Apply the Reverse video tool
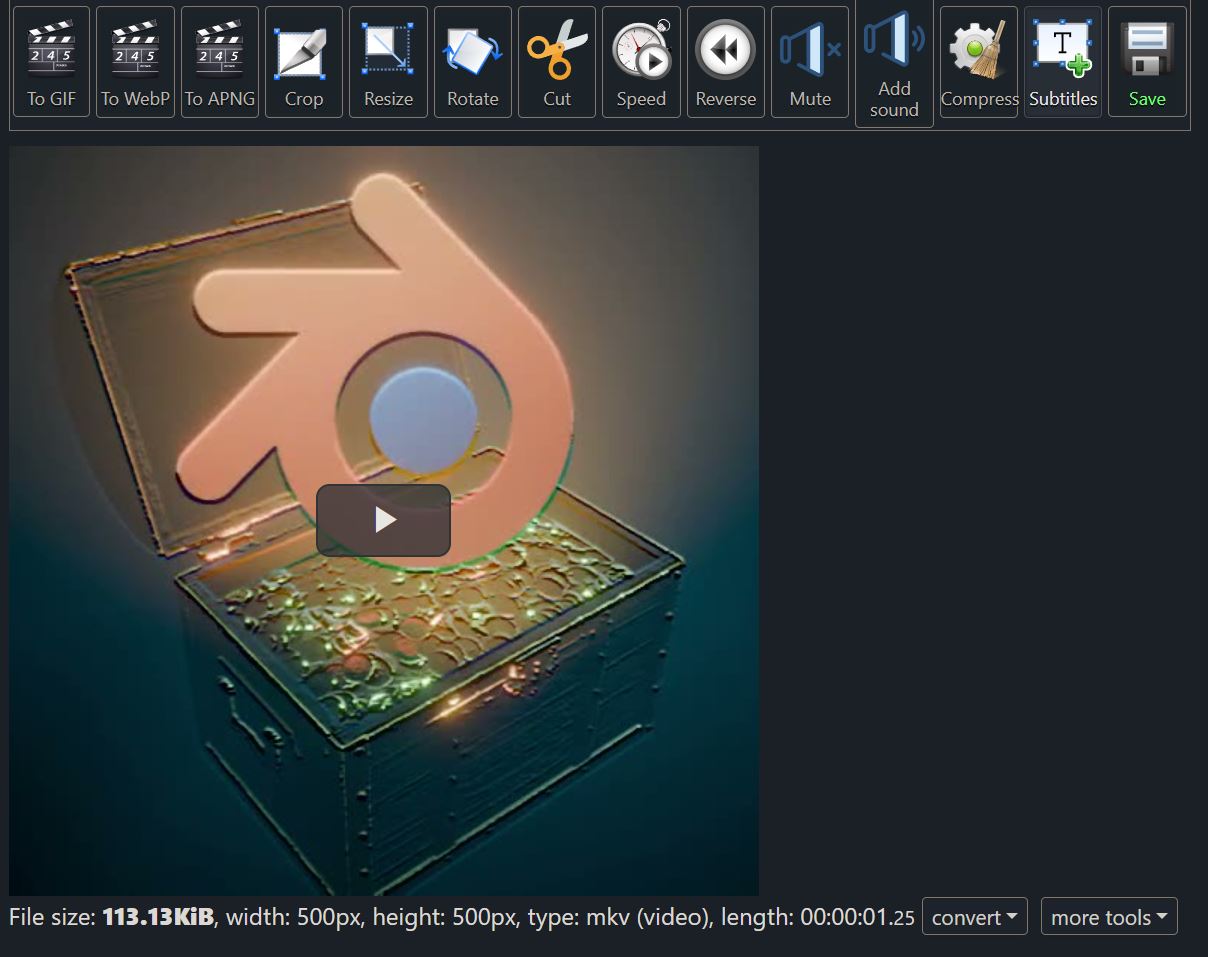Screen dimensions: 1208x957 coord(726,62)
